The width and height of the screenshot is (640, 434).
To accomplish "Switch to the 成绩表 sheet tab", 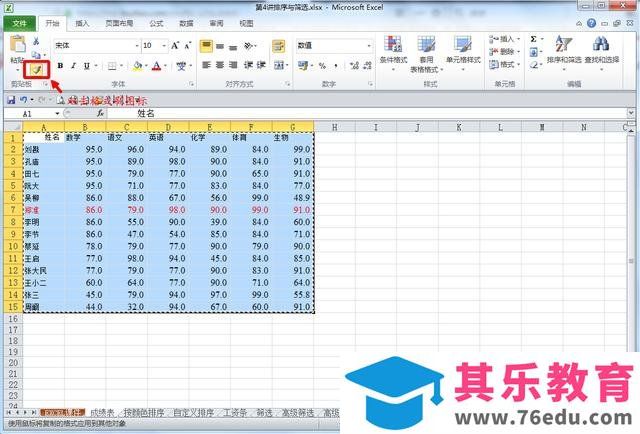I will click(x=102, y=413).
